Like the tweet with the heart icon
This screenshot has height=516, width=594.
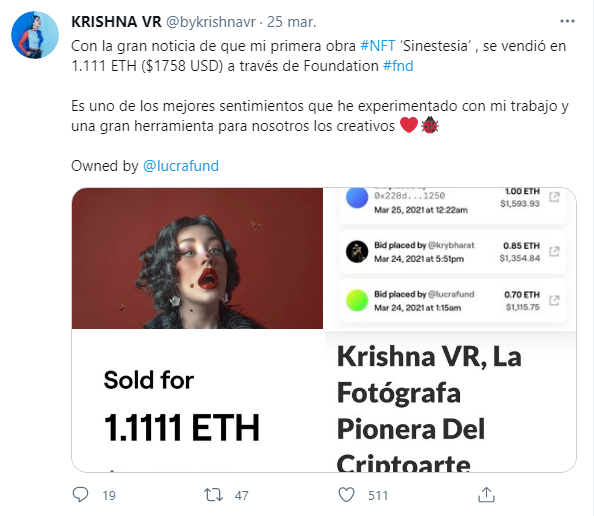coord(346,495)
